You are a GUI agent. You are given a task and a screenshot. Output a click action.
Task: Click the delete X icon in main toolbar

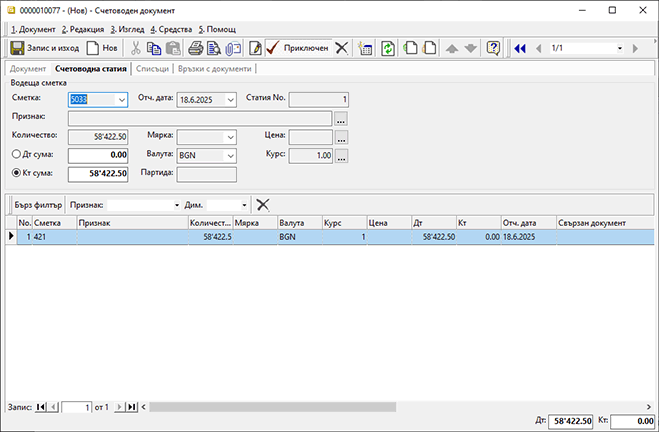[x=342, y=48]
